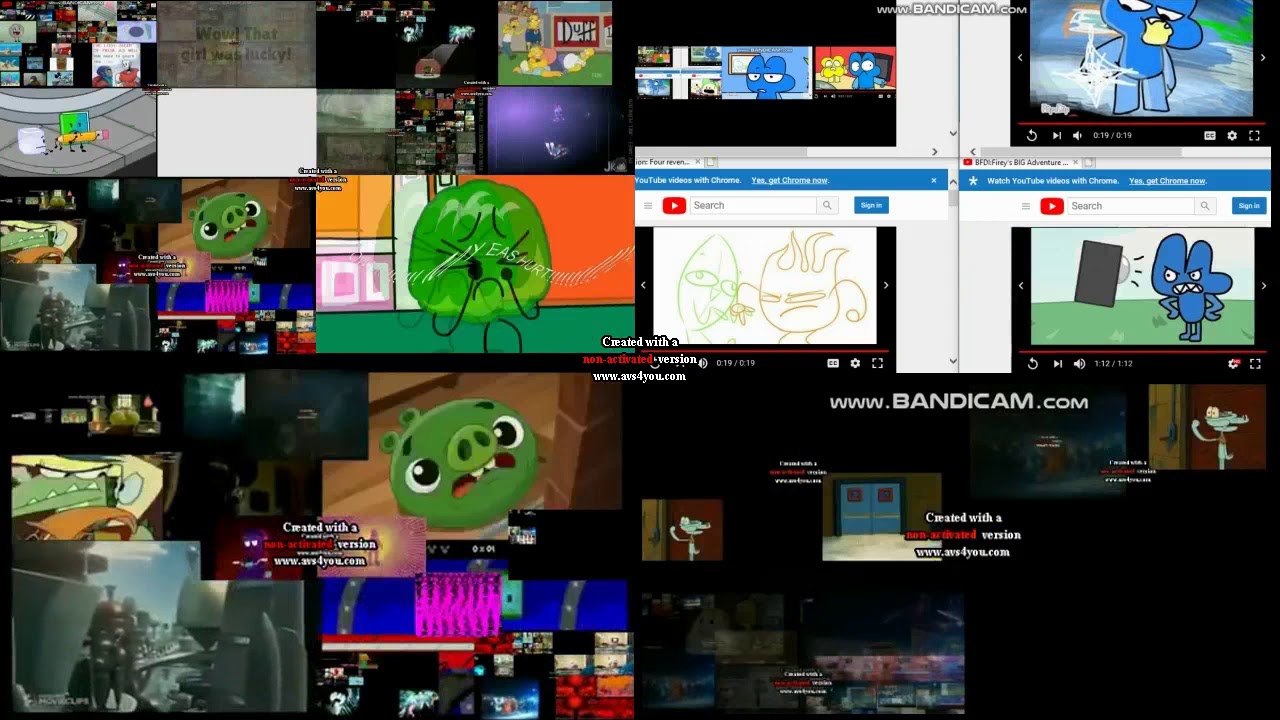The height and width of the screenshot is (720, 1280).
Task: Click the '1:12 / 1:12' time display
Action: pos(1113,364)
